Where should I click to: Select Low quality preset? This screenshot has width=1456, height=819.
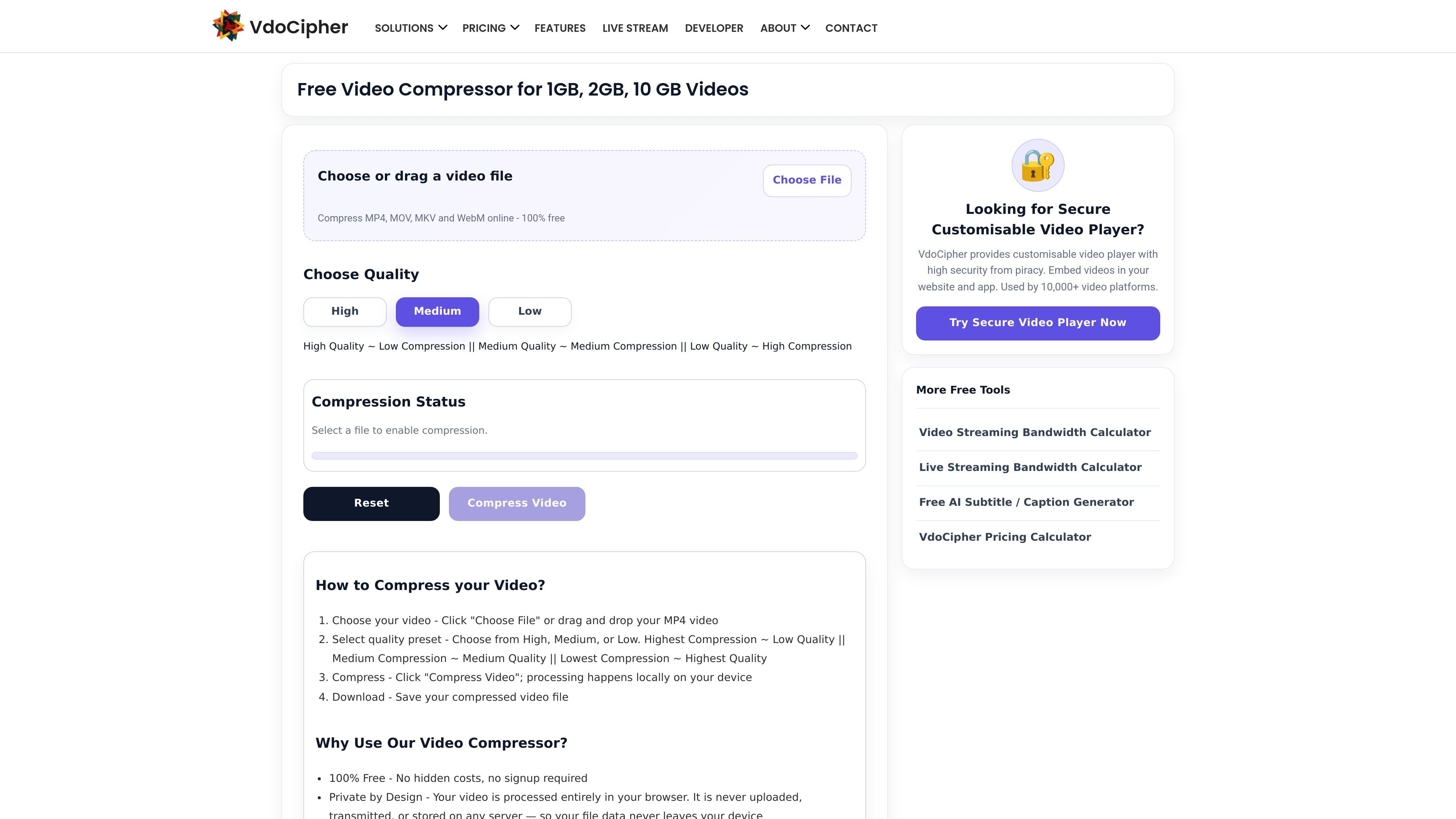point(530,311)
